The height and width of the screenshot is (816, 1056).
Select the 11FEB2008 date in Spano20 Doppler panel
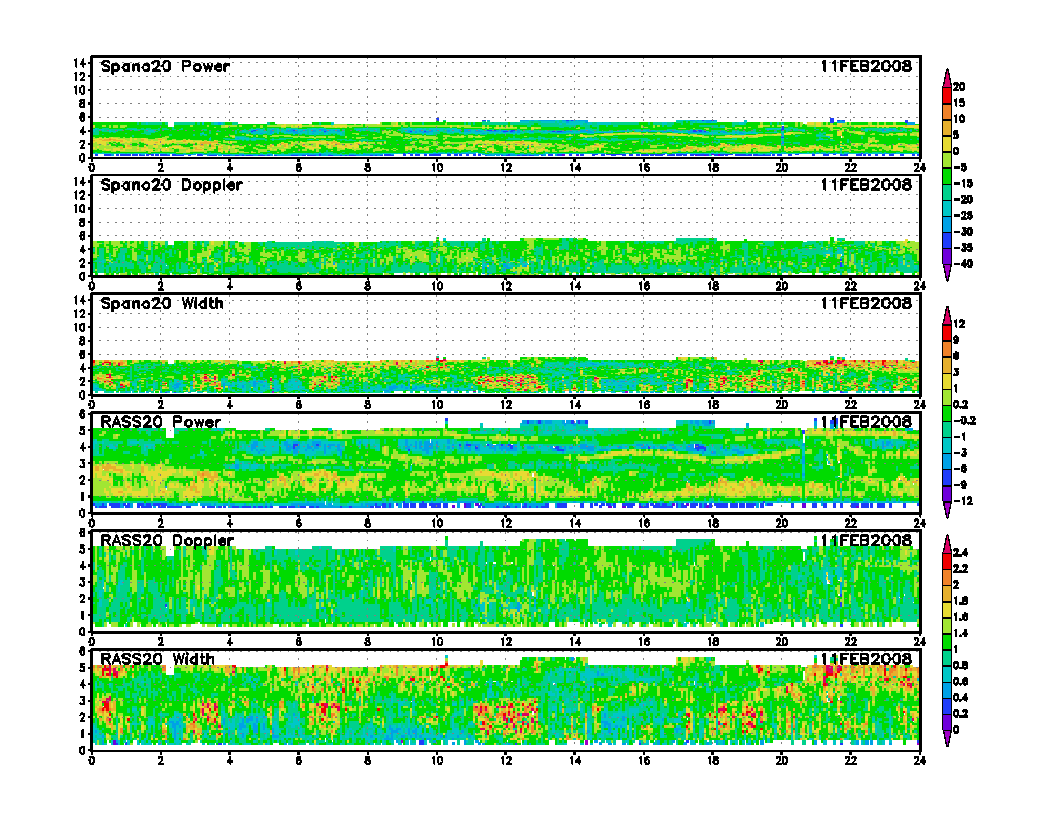click(866, 184)
